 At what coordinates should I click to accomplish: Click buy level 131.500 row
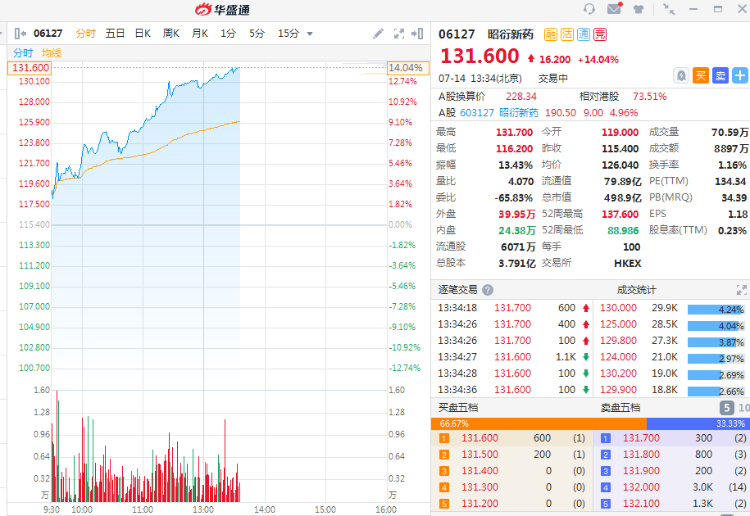point(512,454)
